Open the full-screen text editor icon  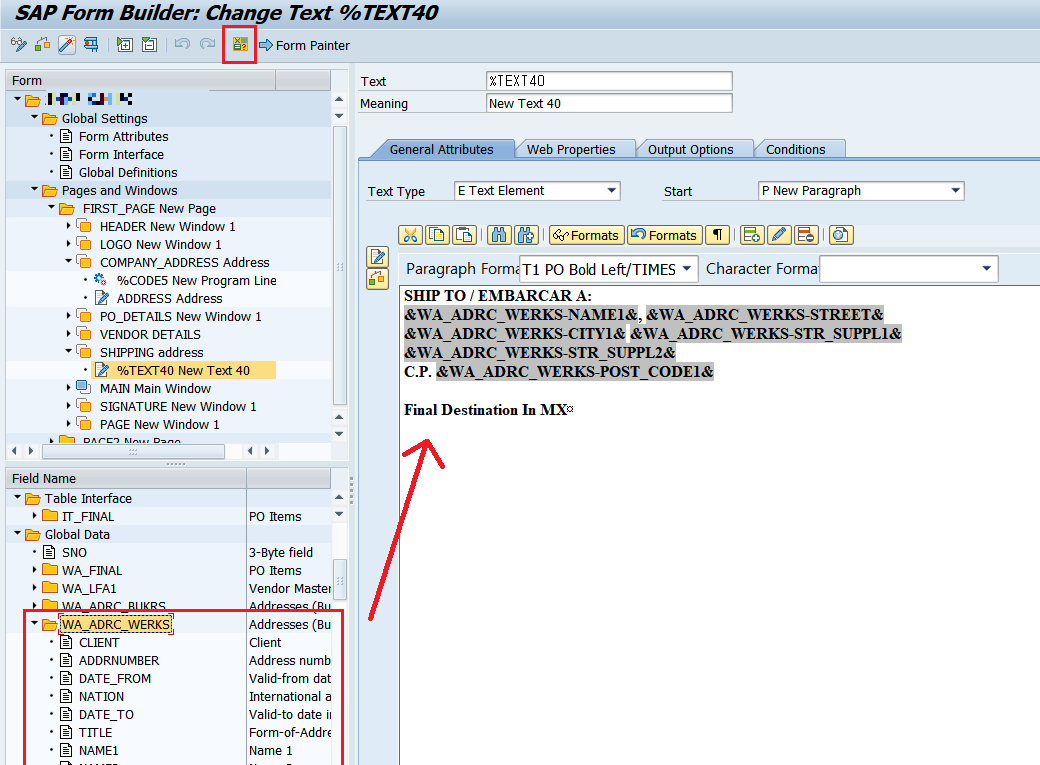pyautogui.click(x=377, y=257)
